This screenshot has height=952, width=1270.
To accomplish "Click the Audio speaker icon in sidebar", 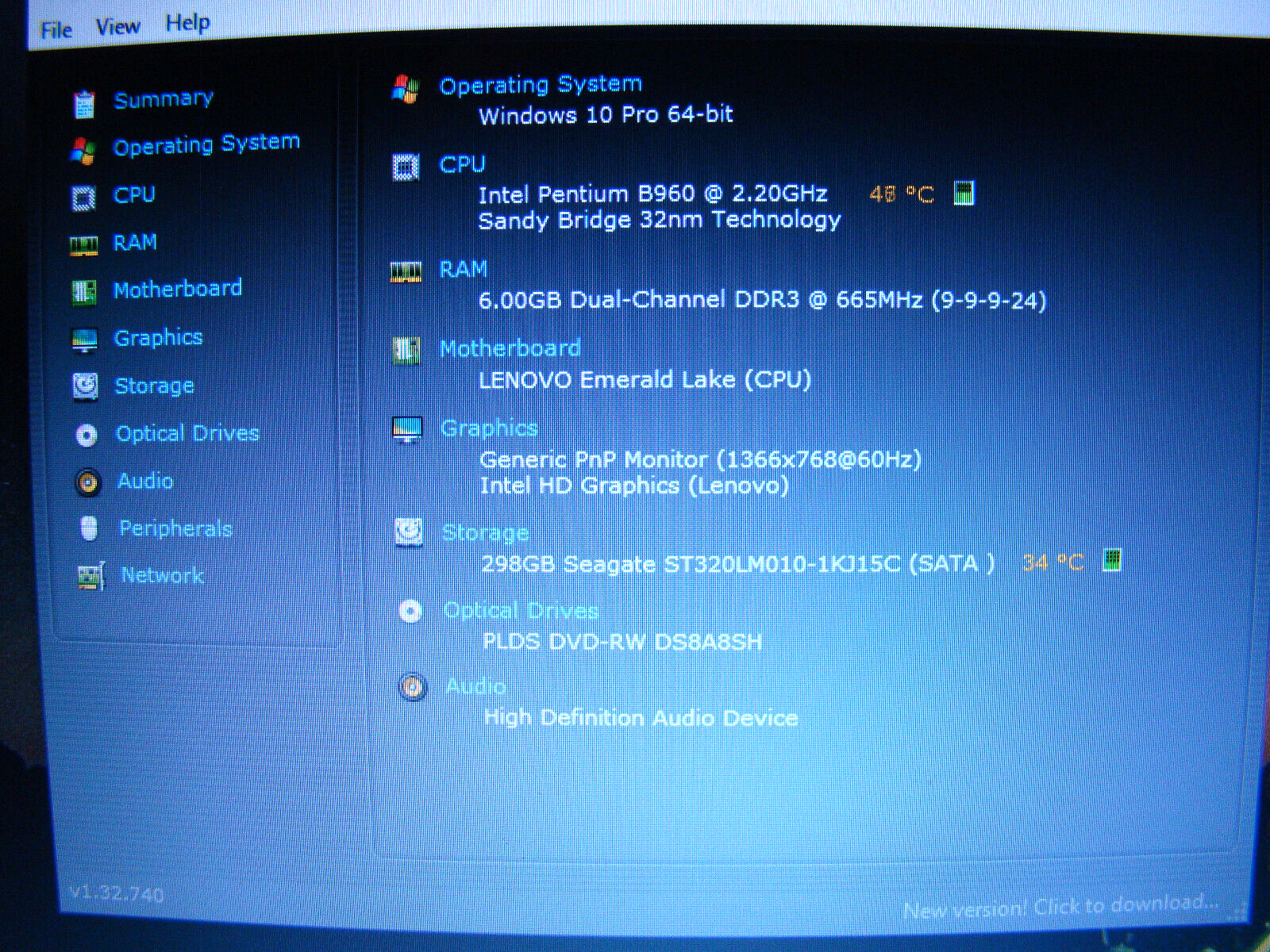I will [88, 482].
